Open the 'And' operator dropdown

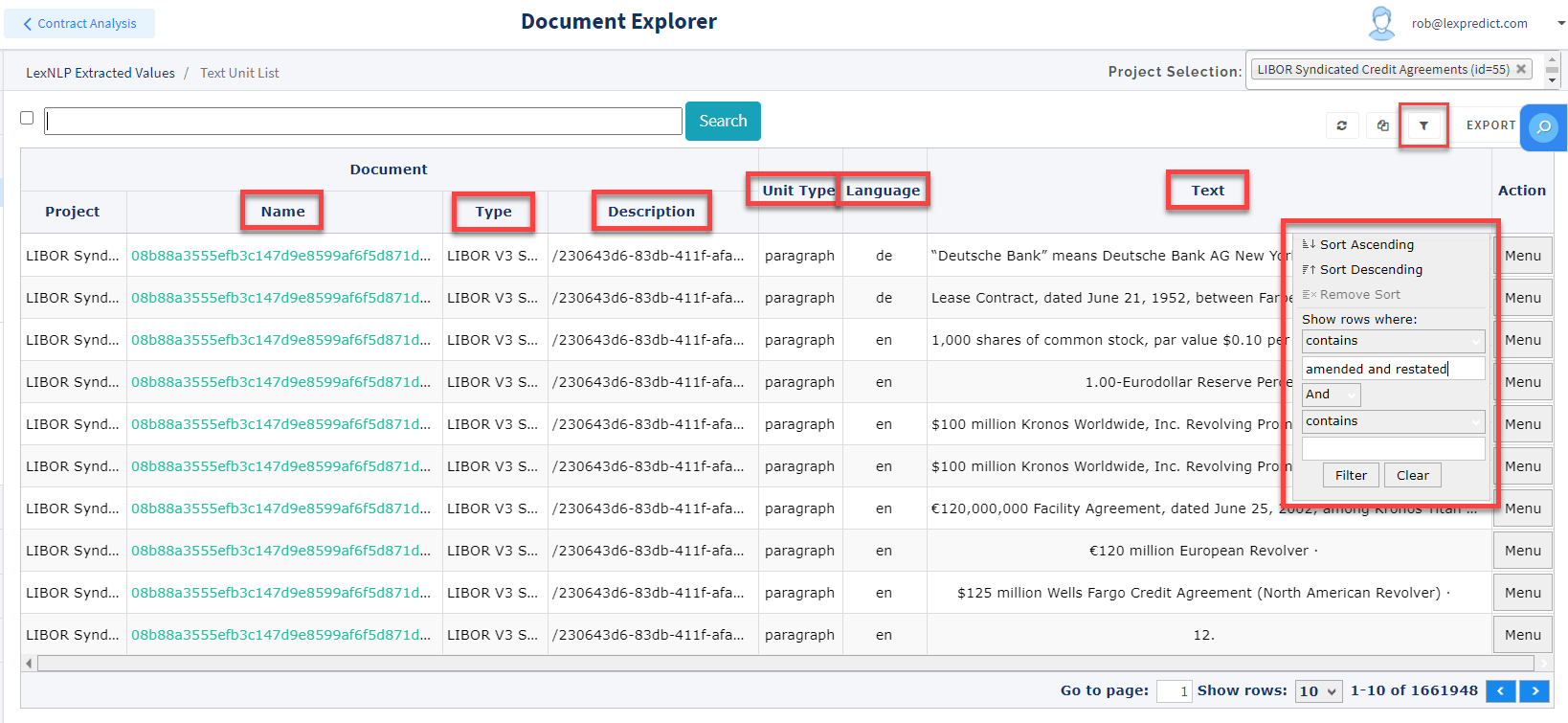1331,395
